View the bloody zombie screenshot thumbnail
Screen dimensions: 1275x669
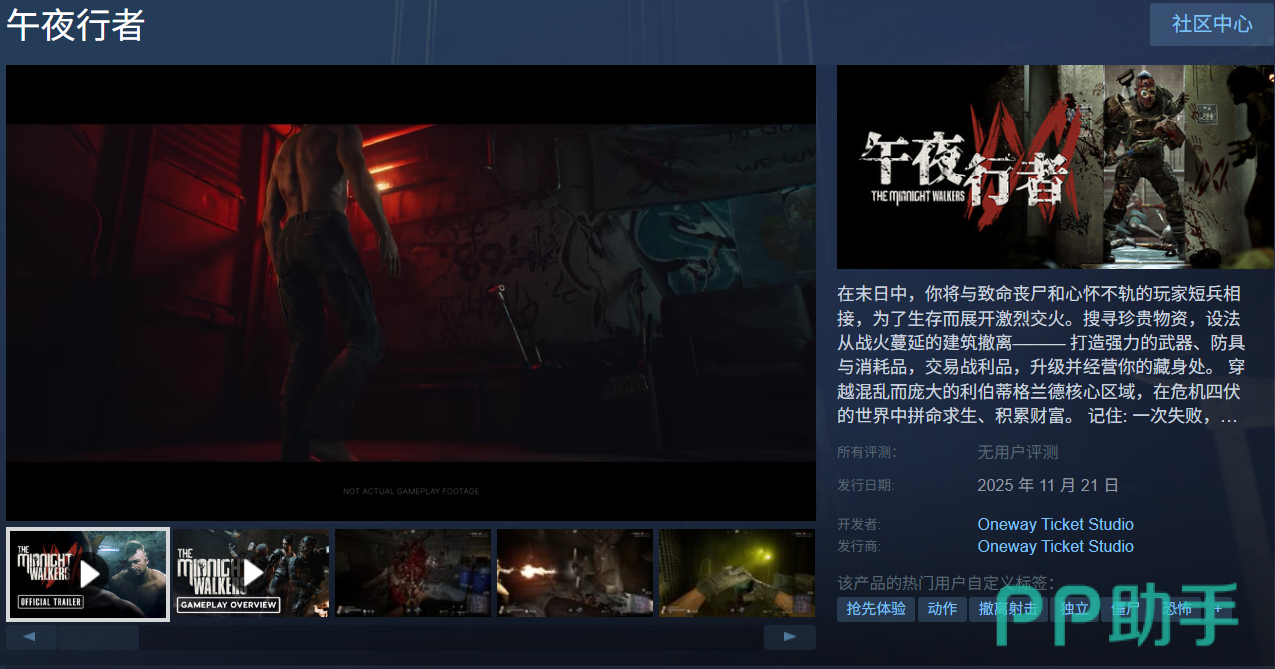click(413, 573)
